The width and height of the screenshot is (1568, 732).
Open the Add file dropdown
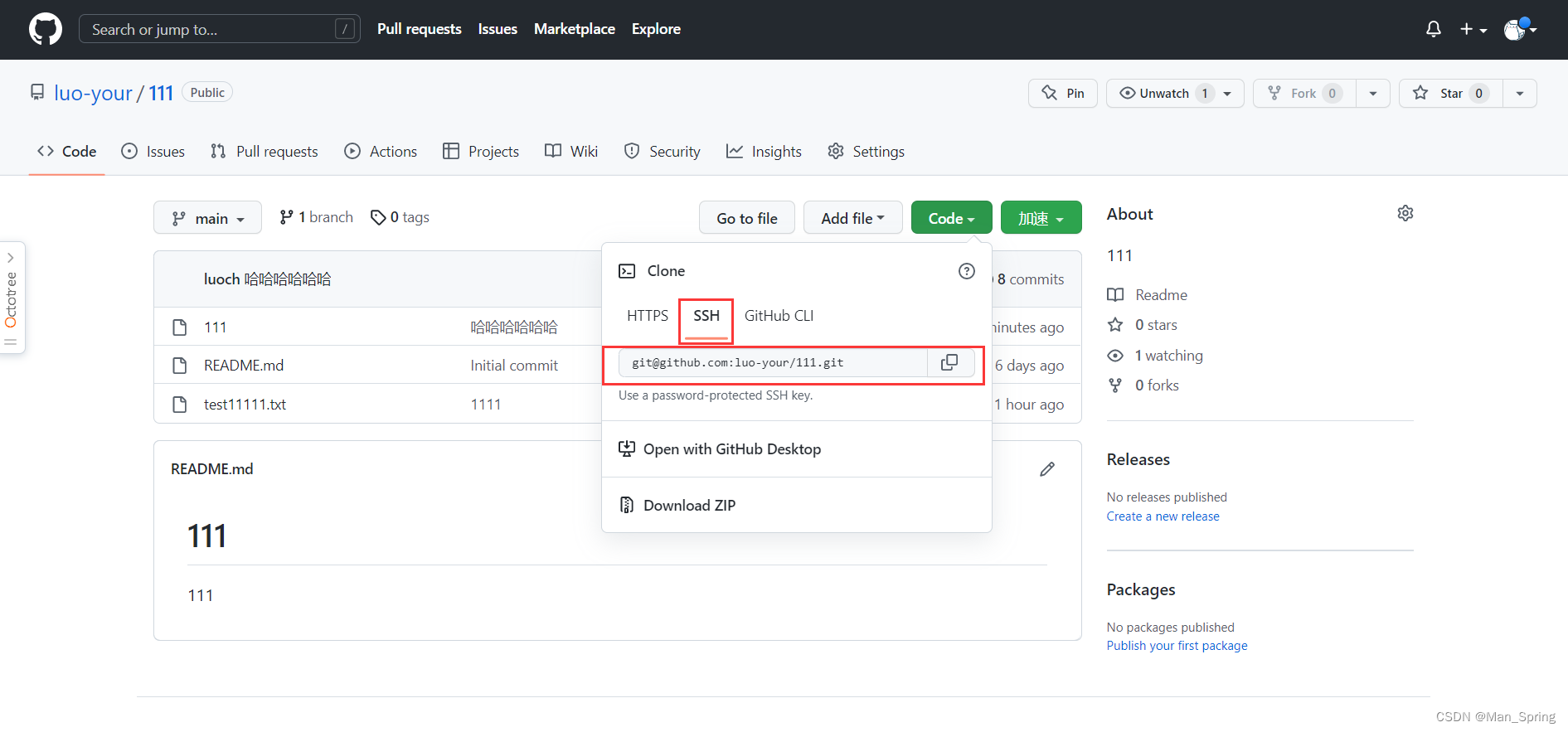(852, 218)
